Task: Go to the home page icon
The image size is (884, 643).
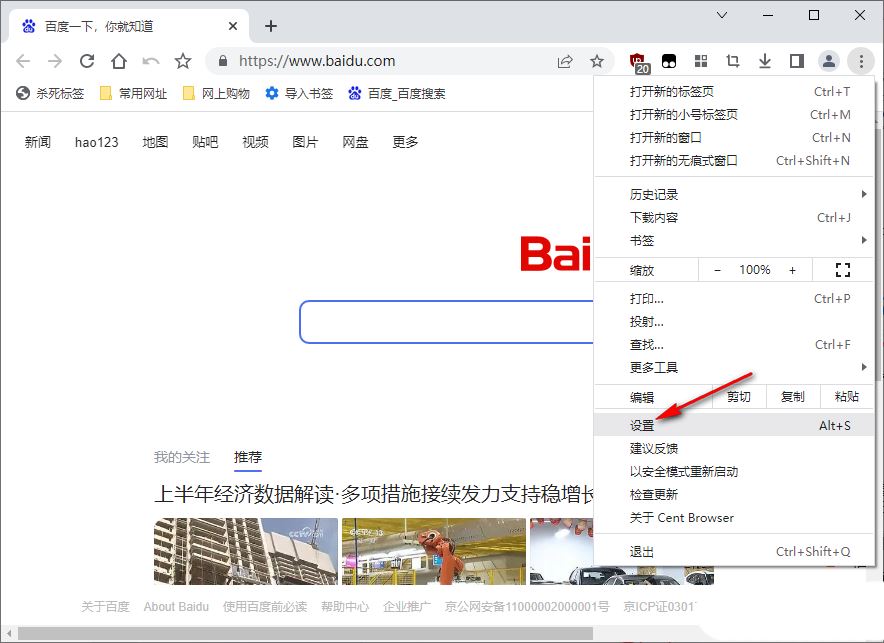Action: coord(119,61)
